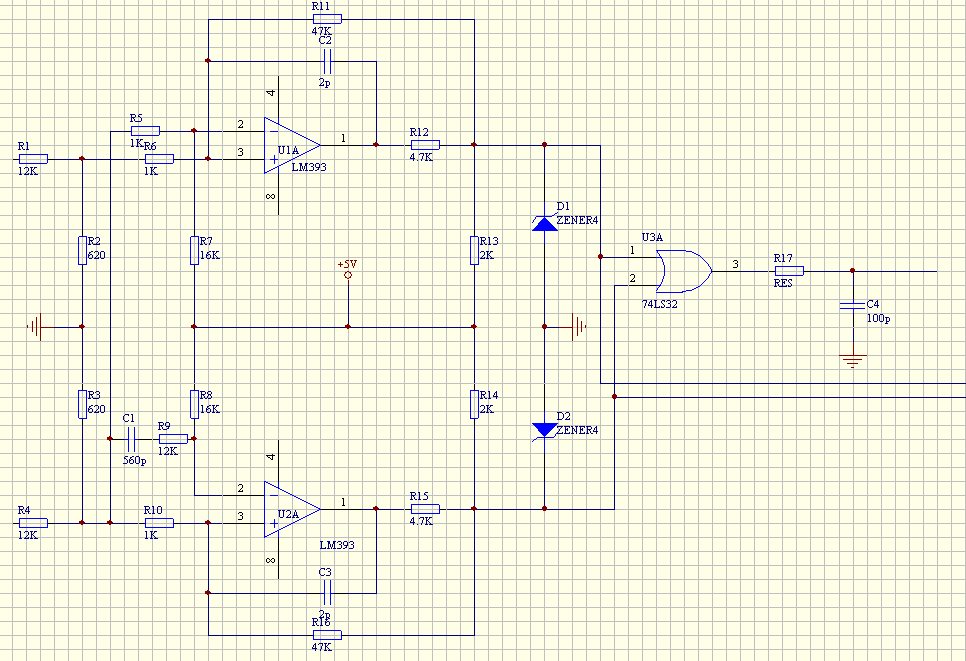
Task: Select the R8 resistor symbol
Action: tap(194, 404)
